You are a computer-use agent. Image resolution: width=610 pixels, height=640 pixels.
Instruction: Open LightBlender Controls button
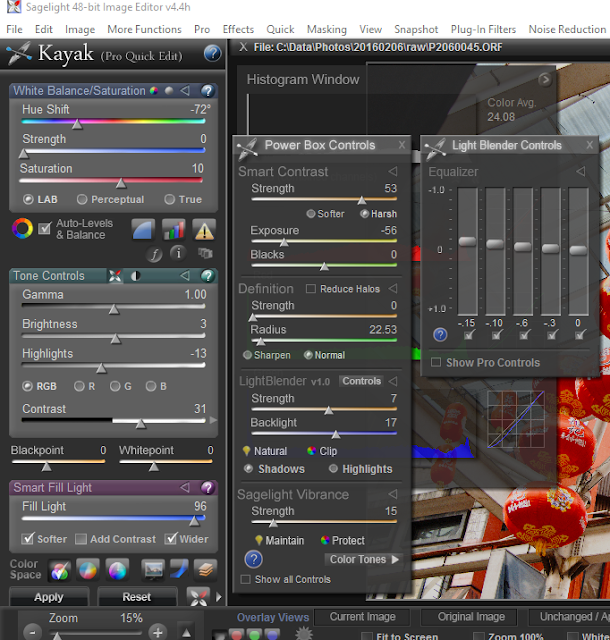click(x=361, y=381)
